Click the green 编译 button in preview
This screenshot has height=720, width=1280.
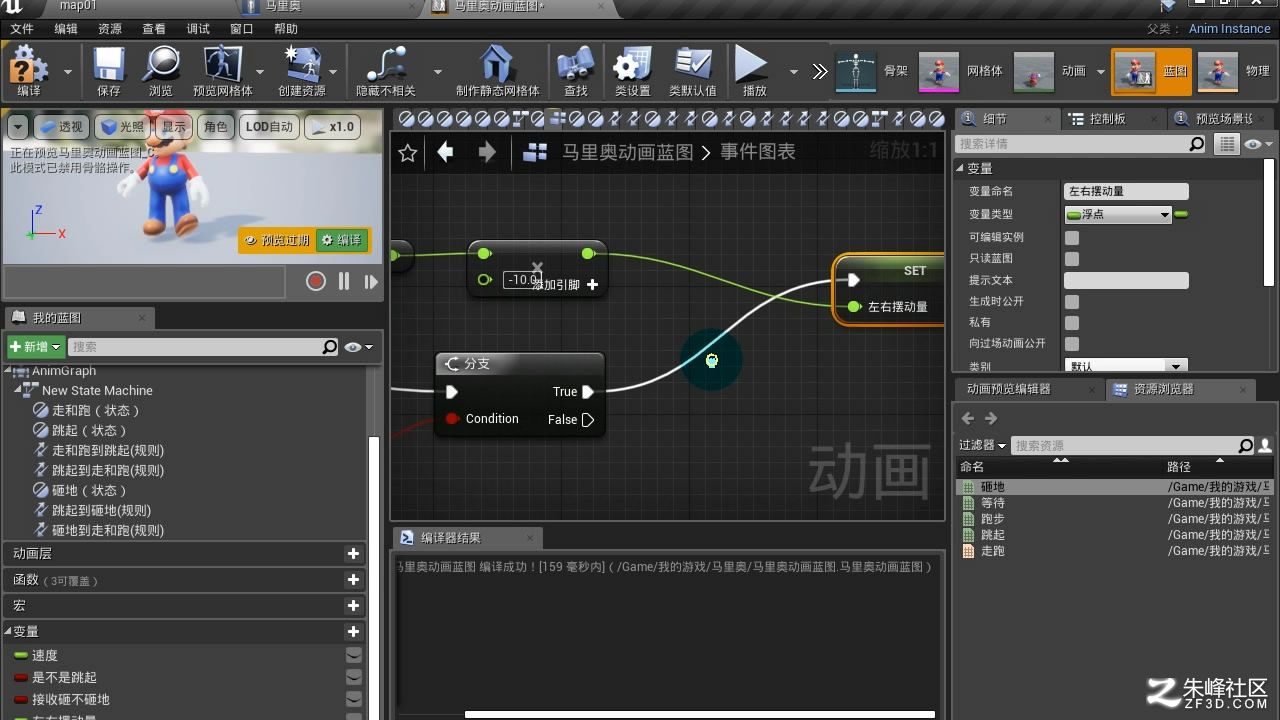click(x=341, y=240)
